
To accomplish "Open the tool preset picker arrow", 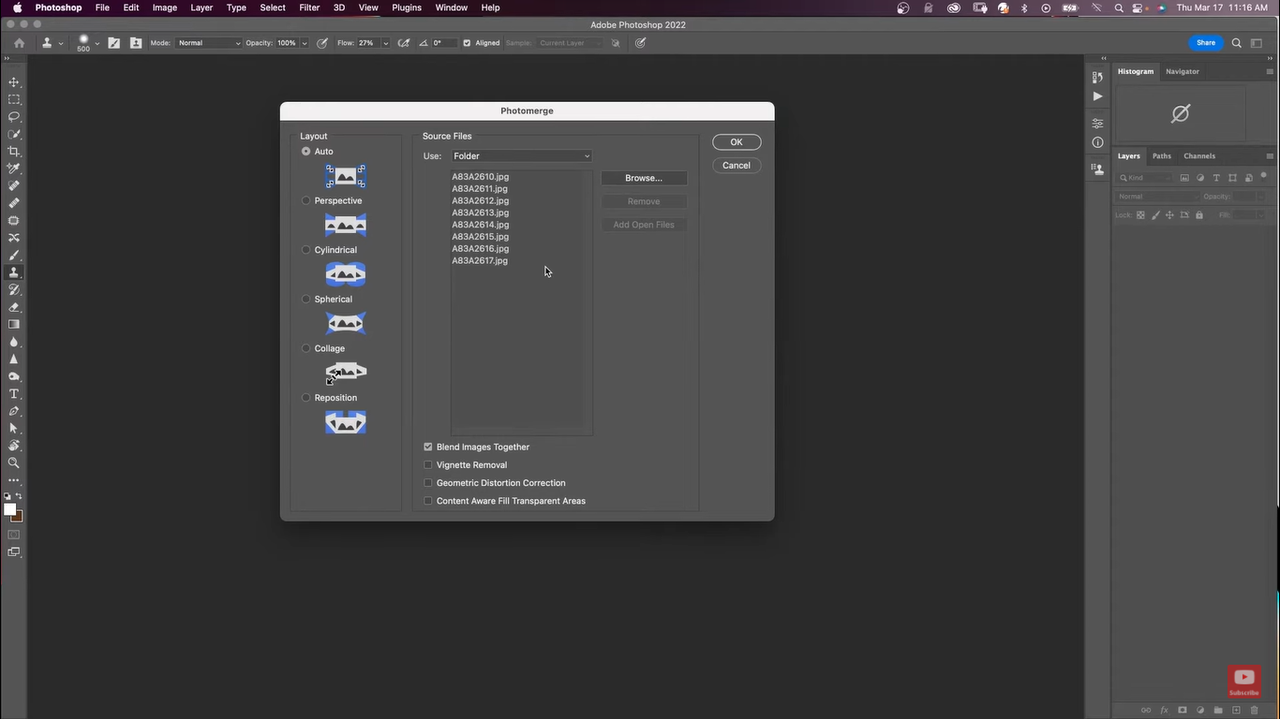I will coord(60,43).
